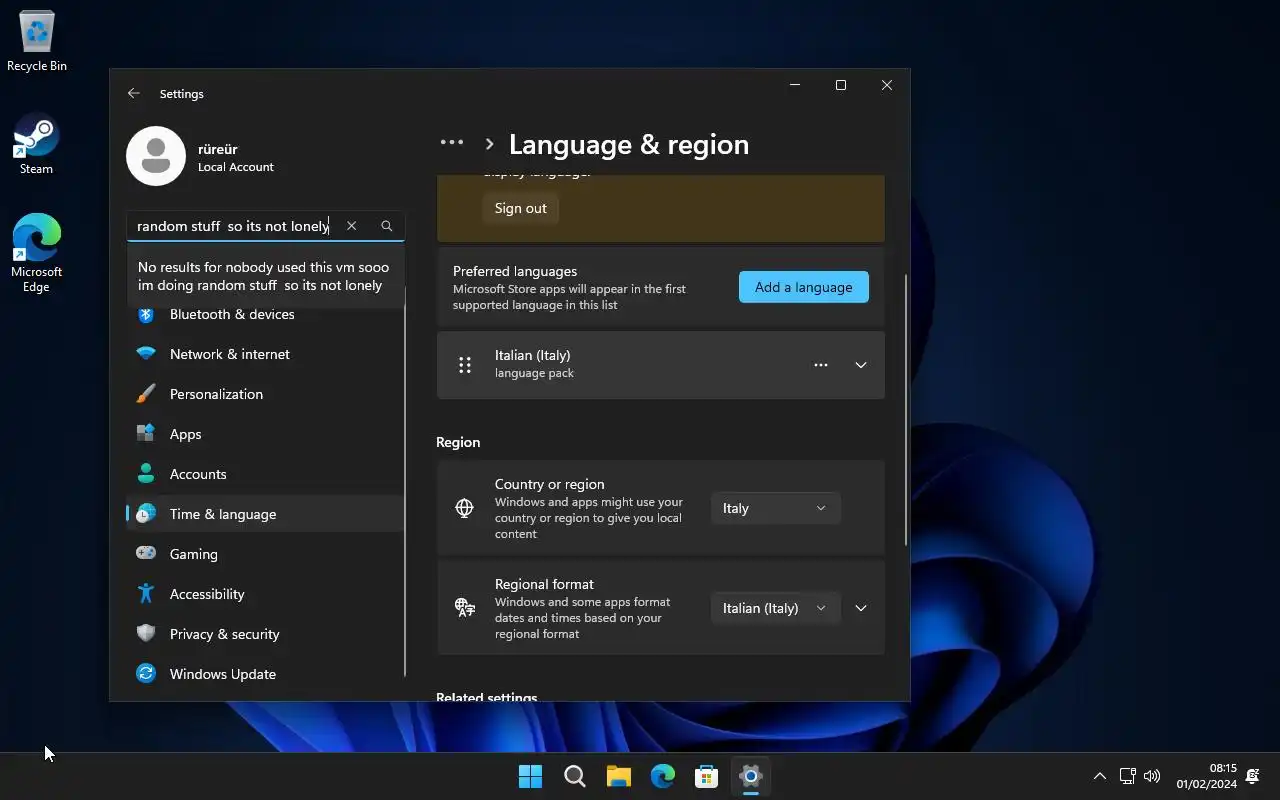Click the "Preferred languages" heading
Image resolution: width=1280 pixels, height=800 pixels.
point(515,271)
